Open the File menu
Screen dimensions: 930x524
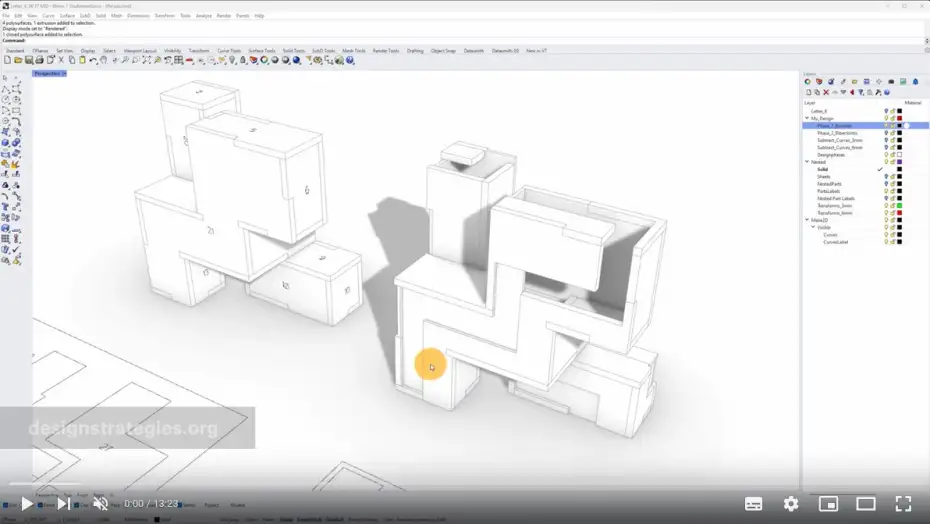coord(5,16)
